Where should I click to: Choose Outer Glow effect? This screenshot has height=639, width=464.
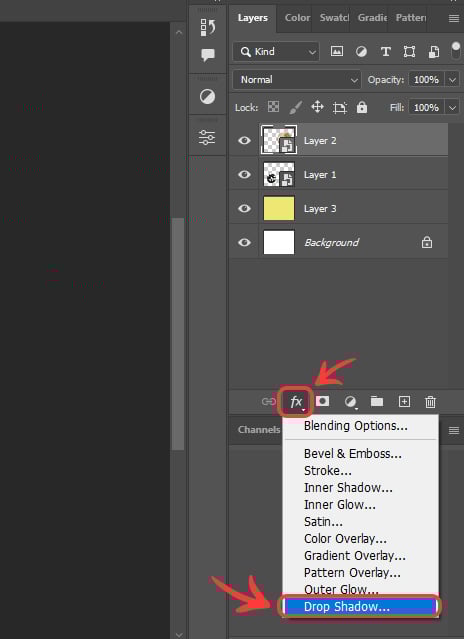(361, 589)
